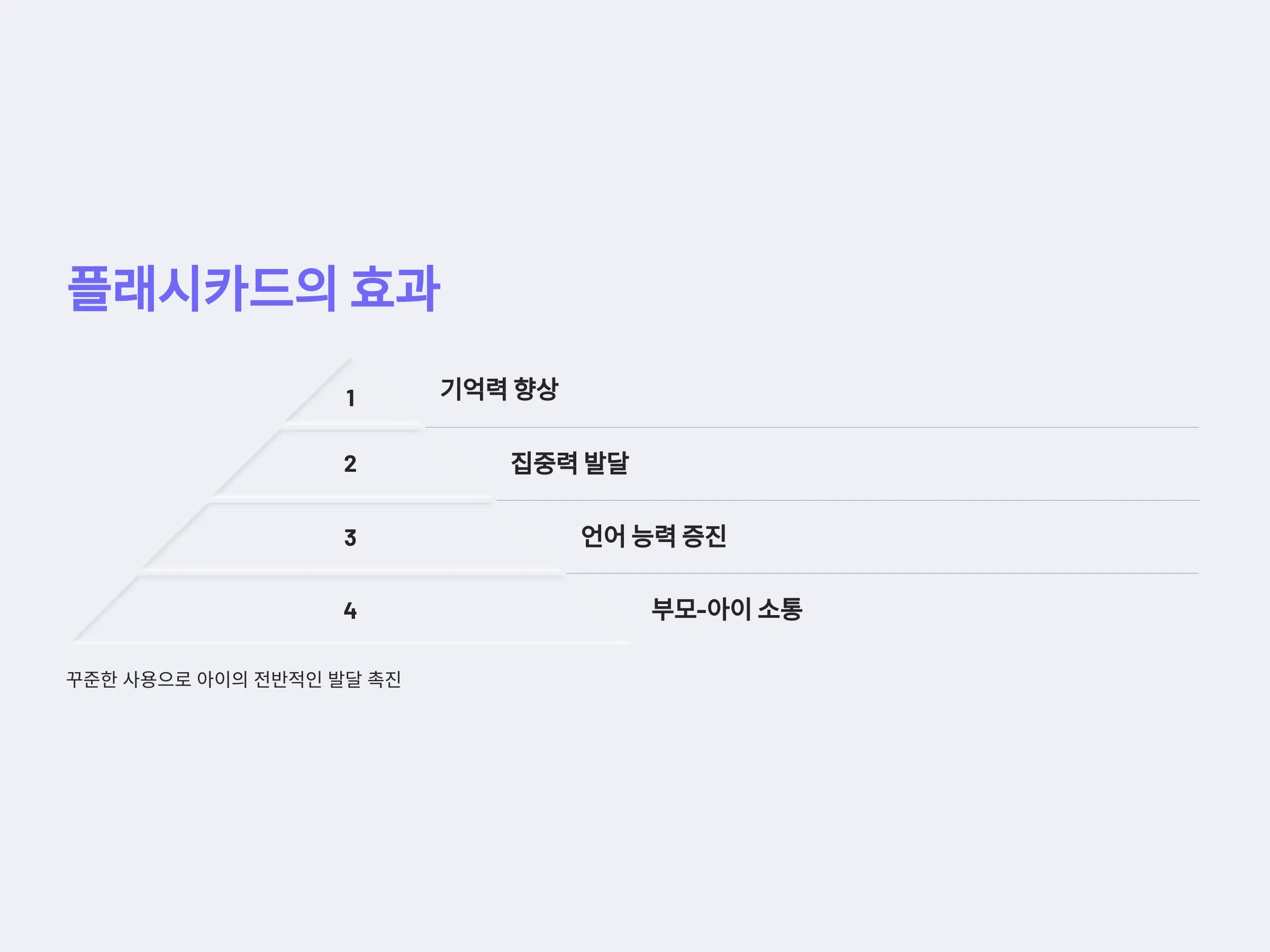Click the divider line below 집중력 발달
This screenshot has height=952, width=1270.
click(x=847, y=500)
